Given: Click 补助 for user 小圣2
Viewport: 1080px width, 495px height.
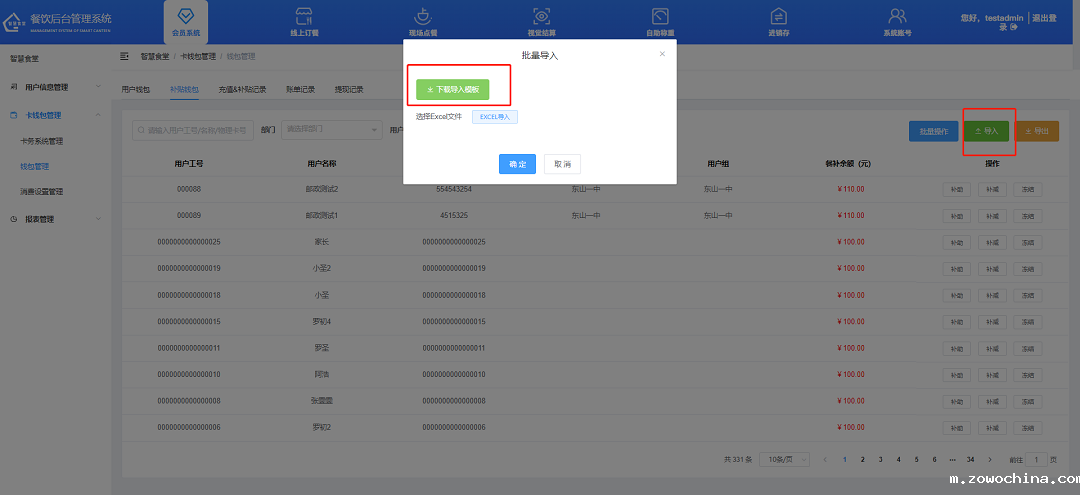Looking at the screenshot, I should pos(957,269).
